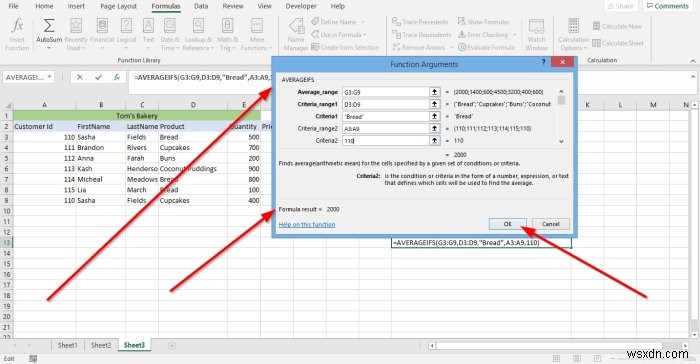Open Recently Used functions list
Viewport: 700px width, 364px height.
76,34
